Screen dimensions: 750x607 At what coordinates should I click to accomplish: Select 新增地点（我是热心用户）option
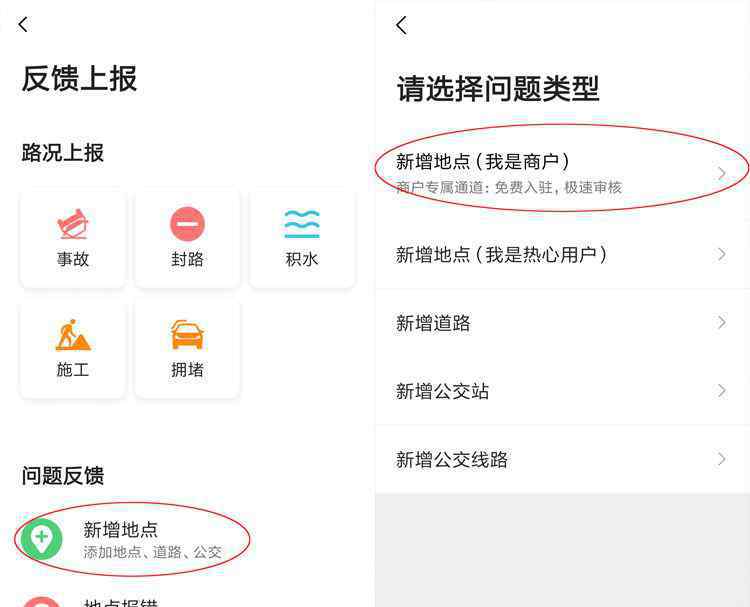pyautogui.click(x=562, y=254)
